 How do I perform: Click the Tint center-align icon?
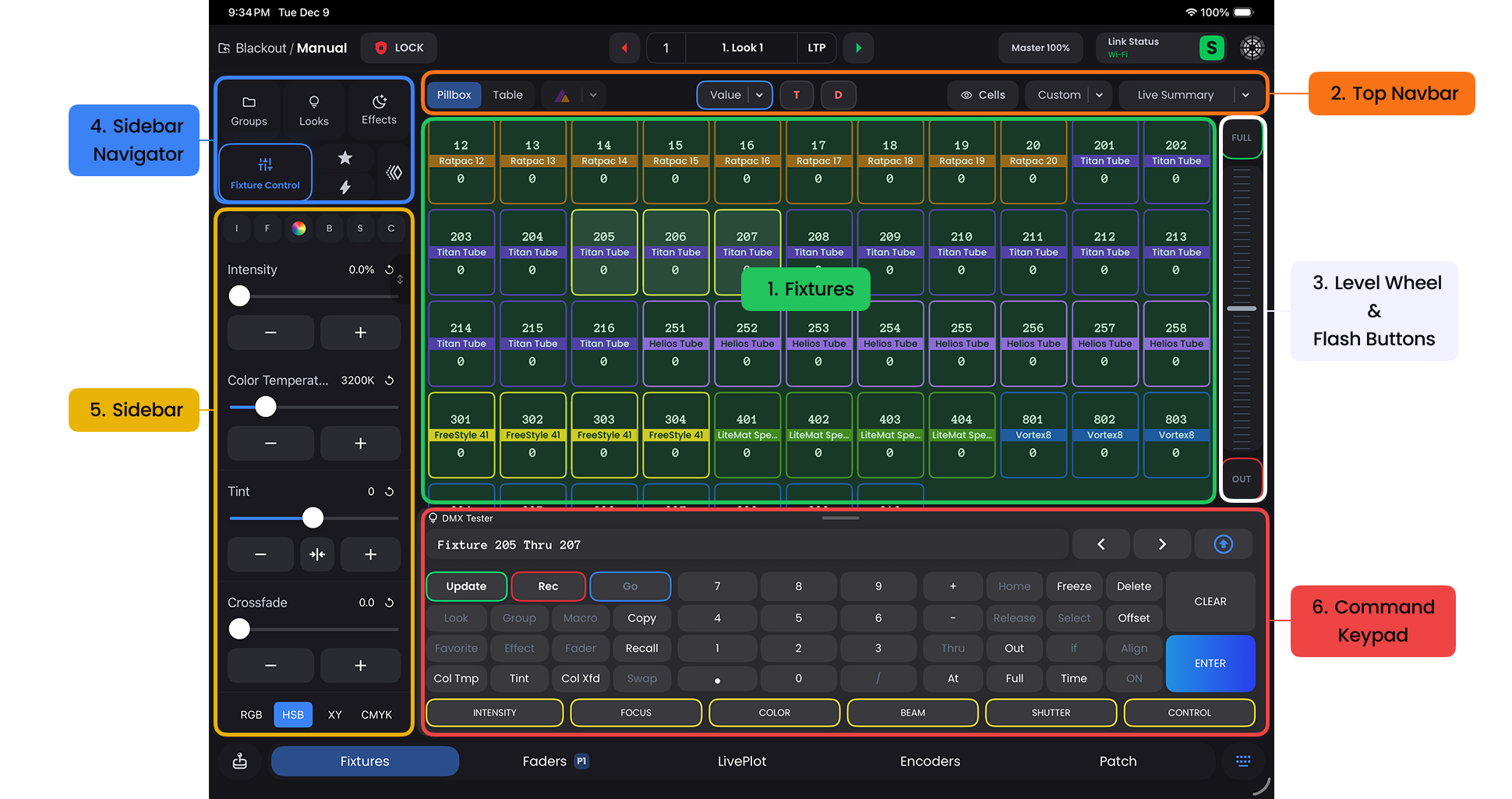pyautogui.click(x=317, y=554)
